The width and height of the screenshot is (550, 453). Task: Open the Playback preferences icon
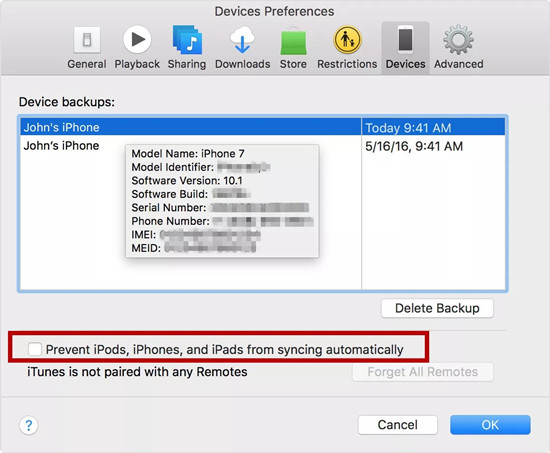pos(137,39)
